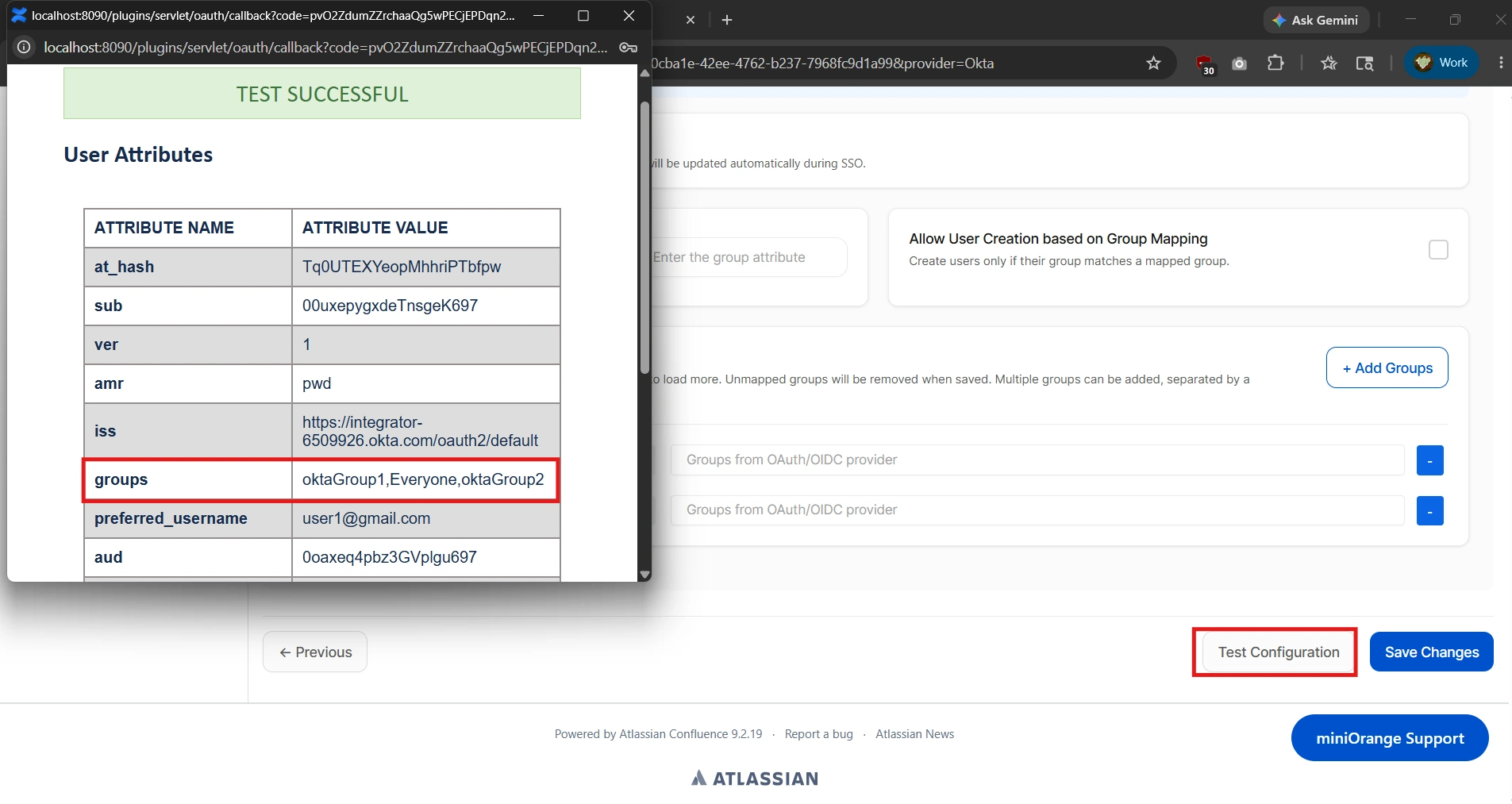This screenshot has height=804, width=1512.
Task: Click the aud value 0oaxeq4pbz3GVplgu697
Action: click(389, 557)
